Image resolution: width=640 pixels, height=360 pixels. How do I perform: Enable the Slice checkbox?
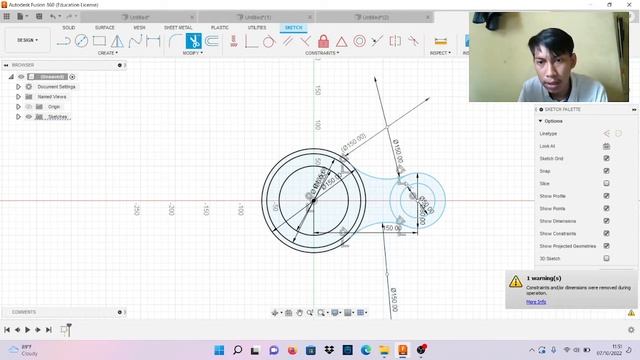coord(607,183)
